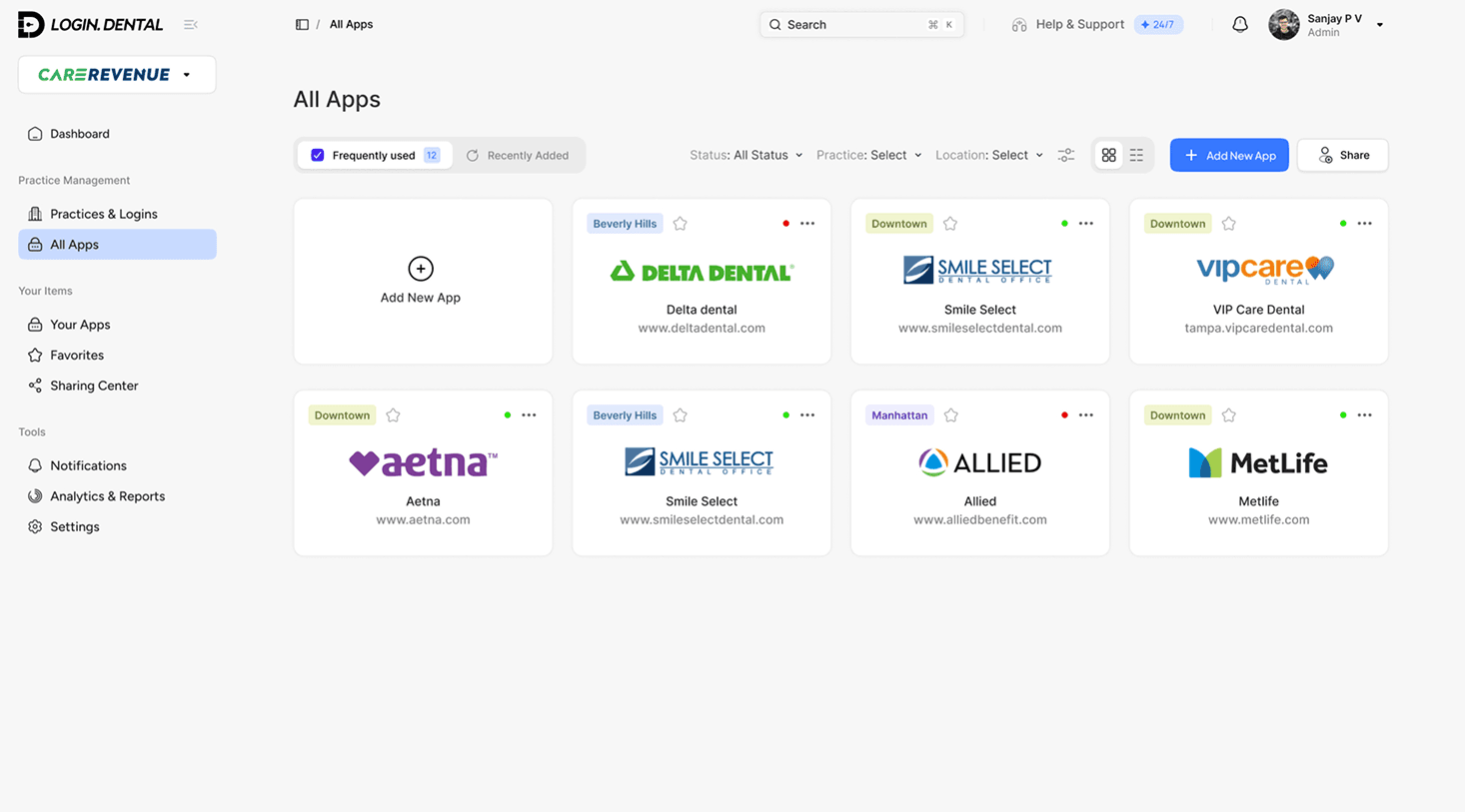
Task: Click www.aetna.com text
Action: coord(423,519)
